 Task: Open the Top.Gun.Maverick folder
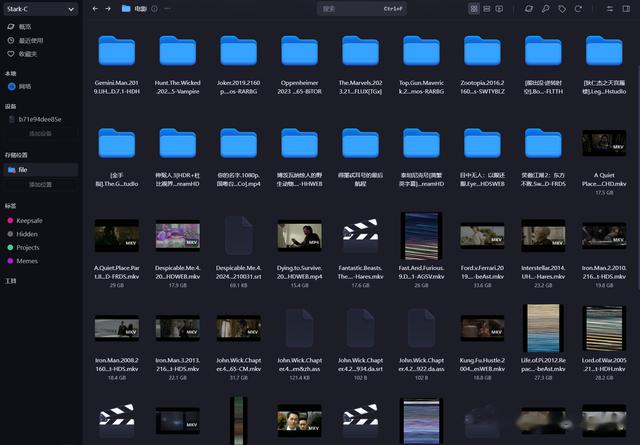[421, 51]
